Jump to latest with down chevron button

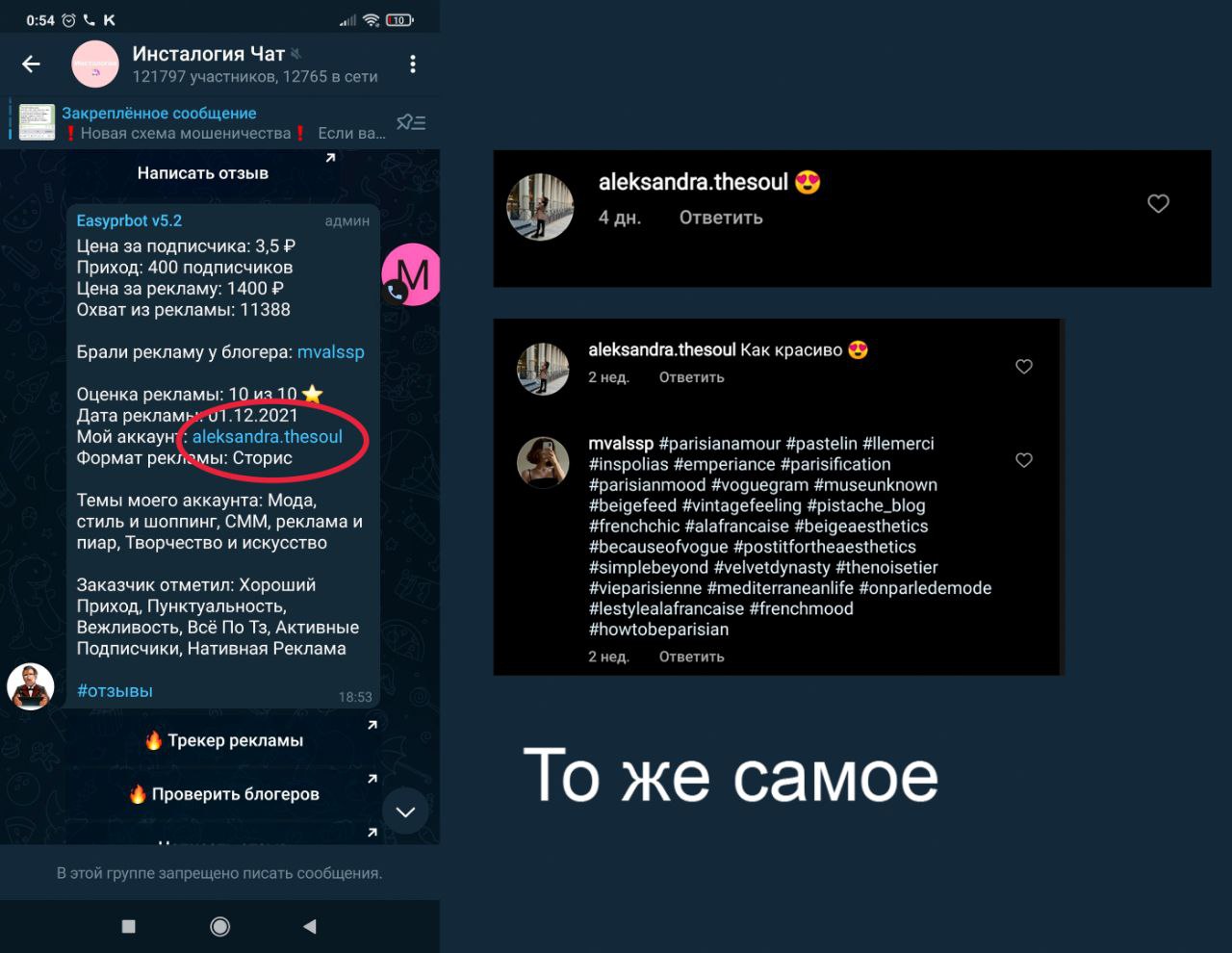click(x=406, y=811)
